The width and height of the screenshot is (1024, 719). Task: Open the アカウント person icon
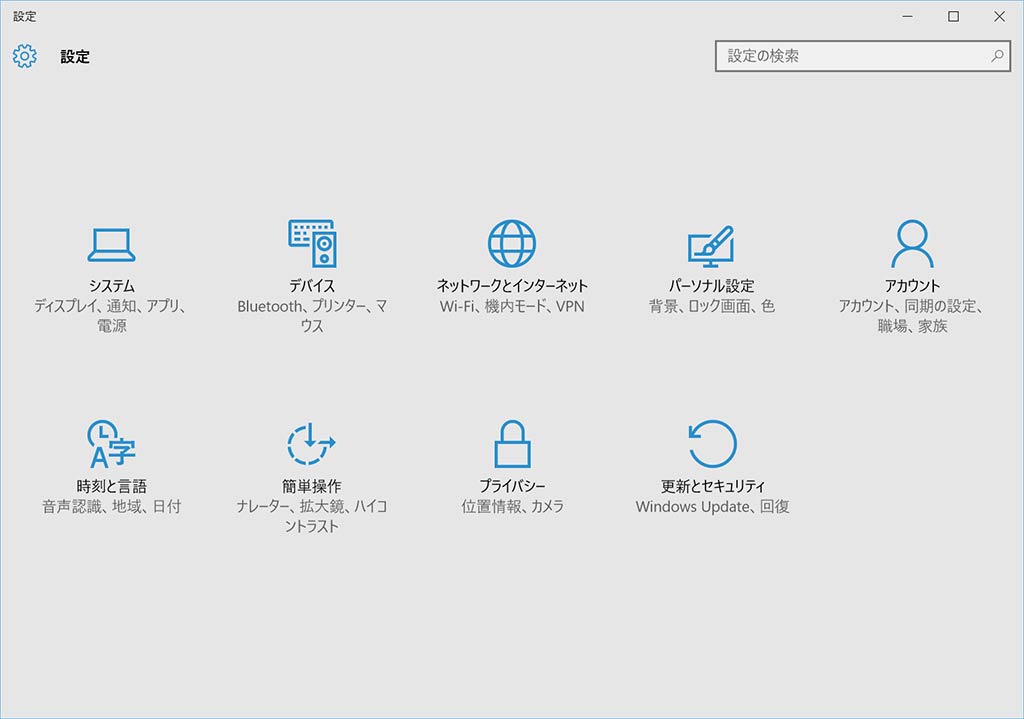912,244
